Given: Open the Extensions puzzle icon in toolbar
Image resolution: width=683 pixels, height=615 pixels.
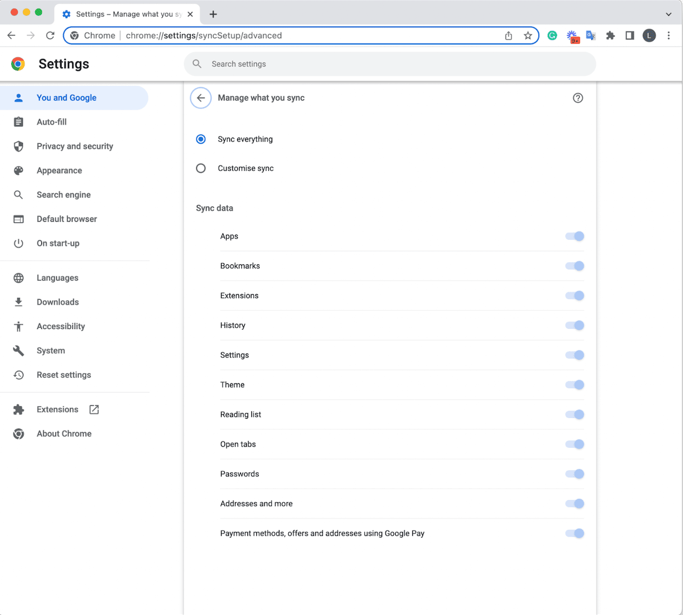Looking at the screenshot, I should [610, 36].
